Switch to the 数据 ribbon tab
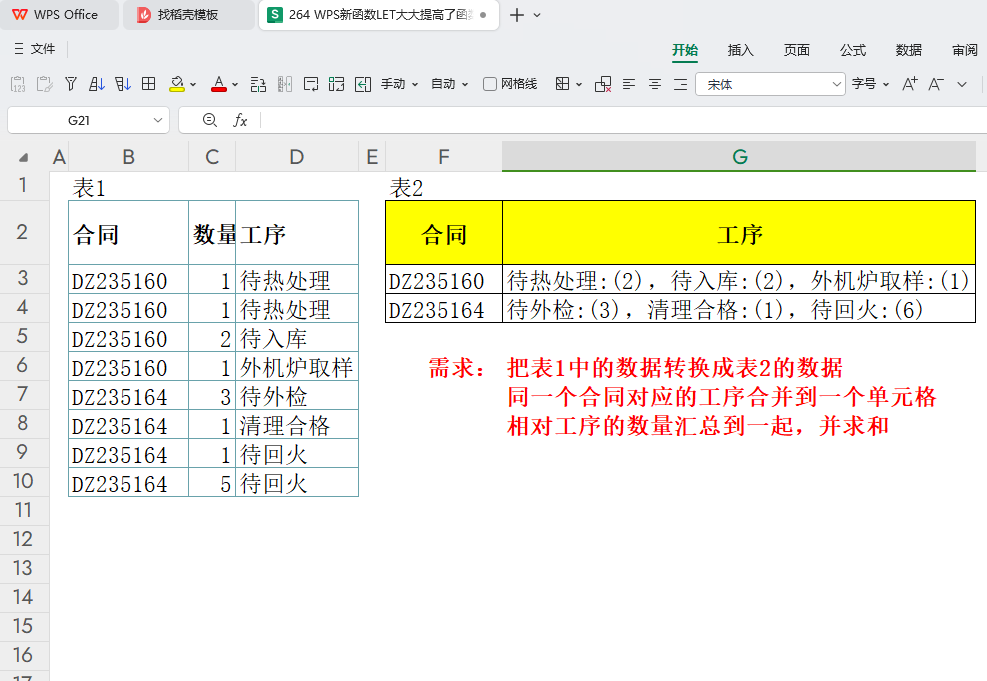The image size is (987, 681). click(908, 50)
